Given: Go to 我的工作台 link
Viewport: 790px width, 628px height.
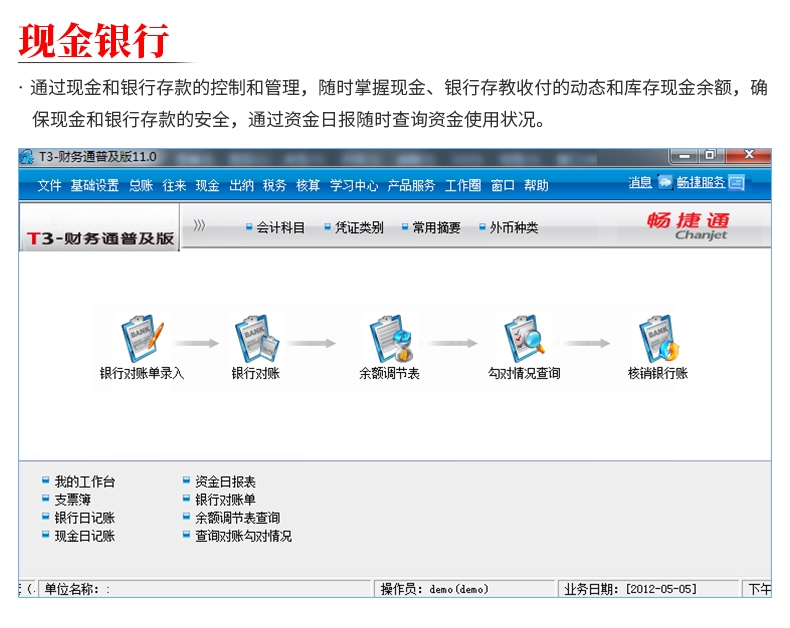Looking at the screenshot, I should (84, 482).
